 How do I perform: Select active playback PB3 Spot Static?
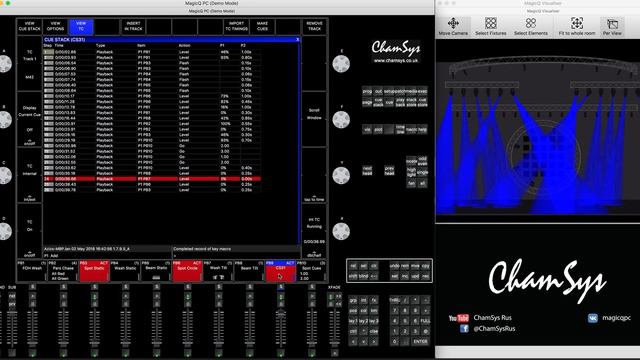94,271
